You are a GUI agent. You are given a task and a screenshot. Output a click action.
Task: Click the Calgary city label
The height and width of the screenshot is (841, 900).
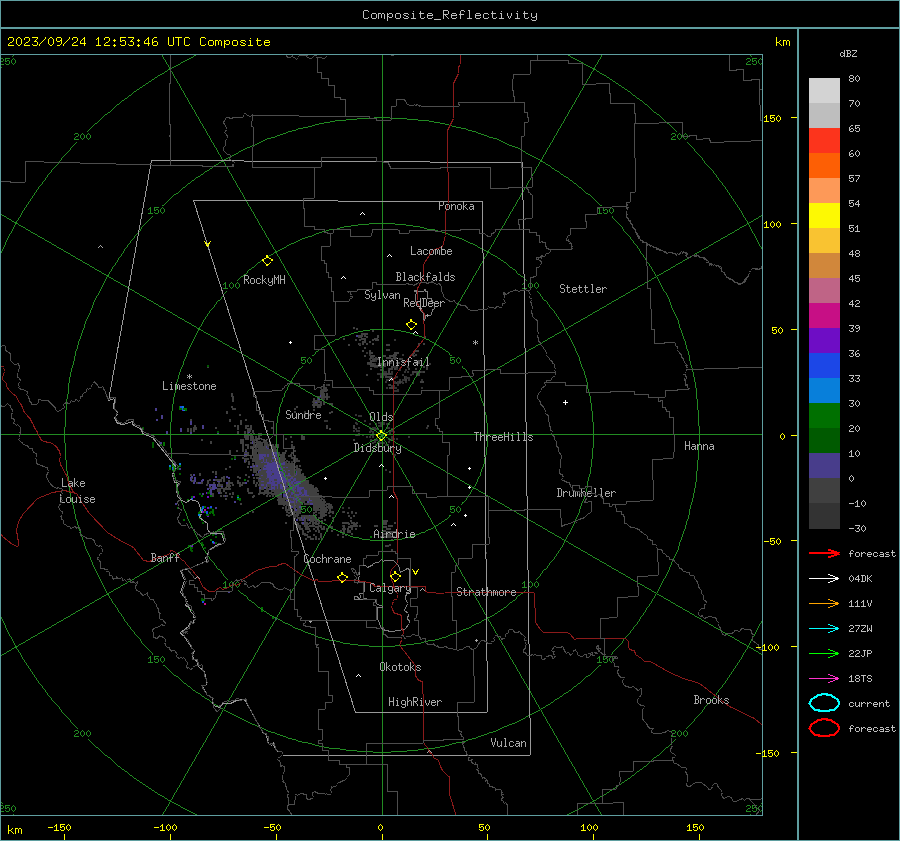[x=390, y=588]
